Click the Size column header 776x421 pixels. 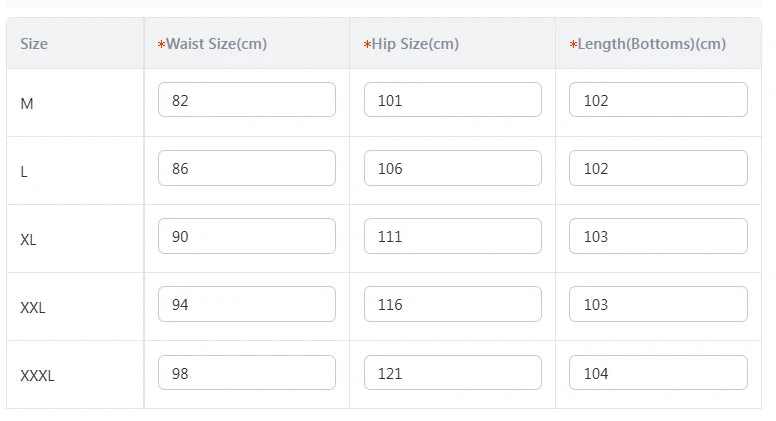click(34, 44)
